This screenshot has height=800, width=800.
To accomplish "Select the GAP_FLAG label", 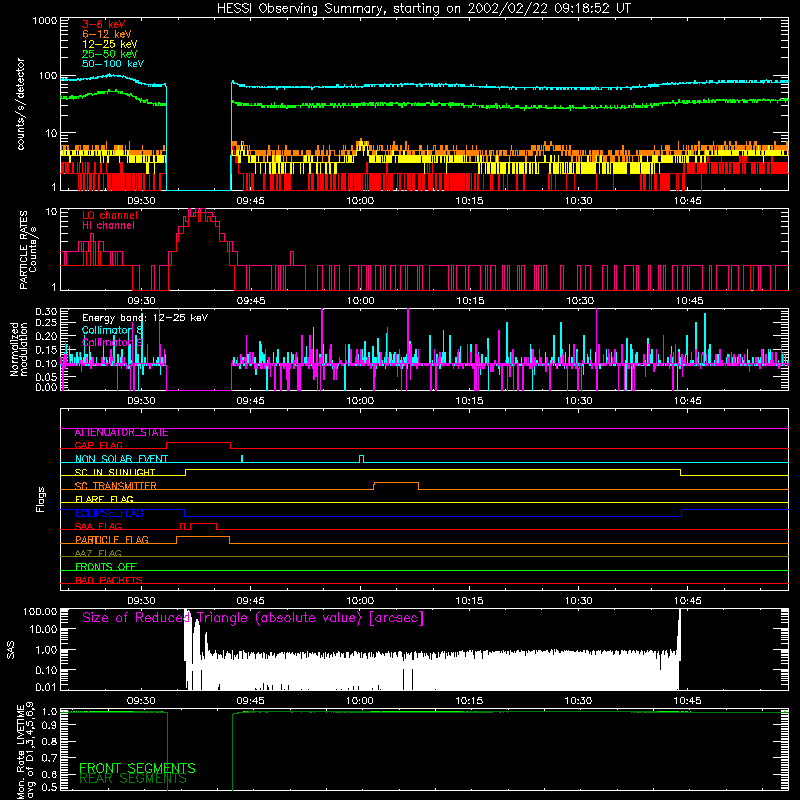I will 98,445.
